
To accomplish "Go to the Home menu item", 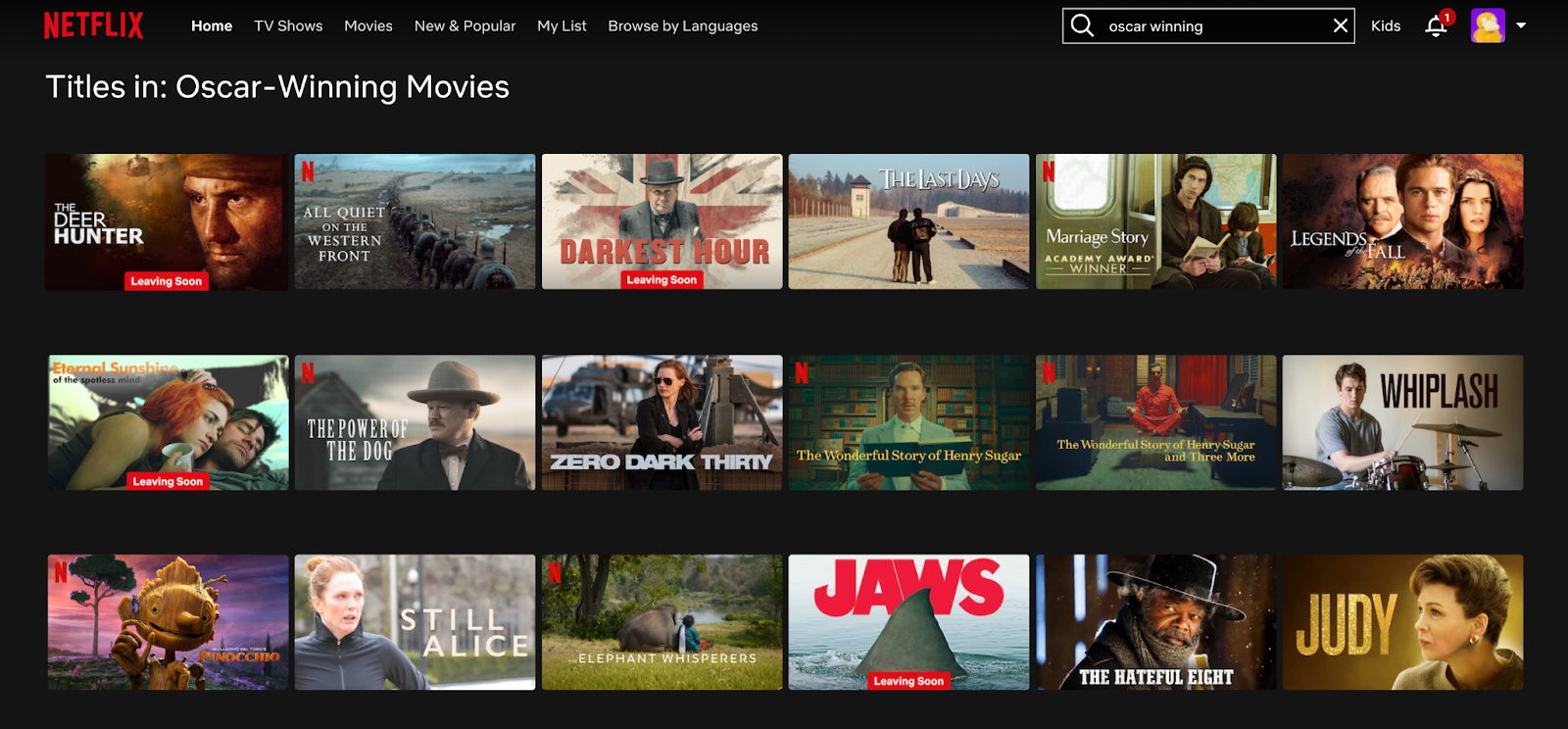I will (212, 25).
